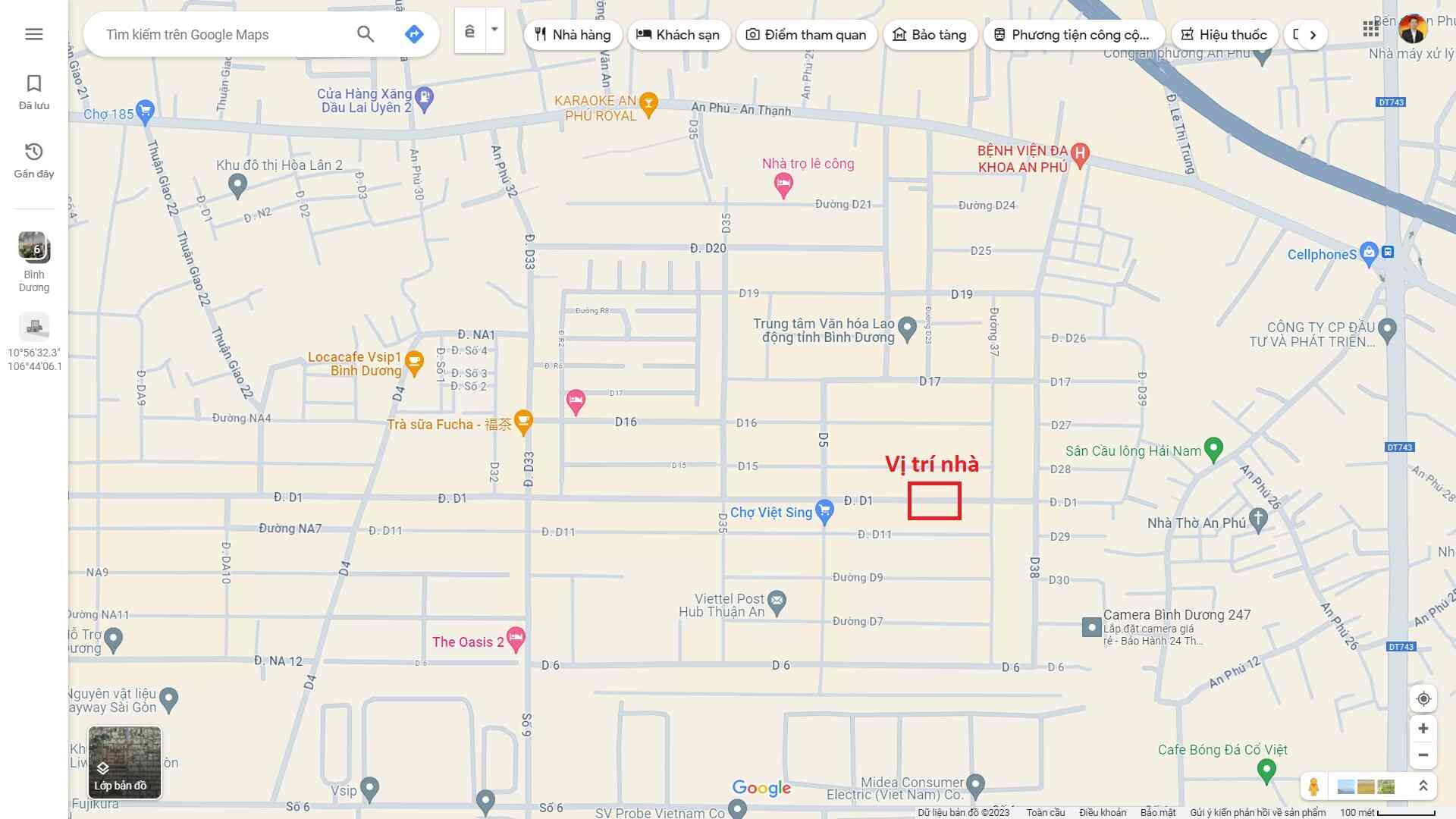Open the print dropdown arrow

(x=494, y=30)
